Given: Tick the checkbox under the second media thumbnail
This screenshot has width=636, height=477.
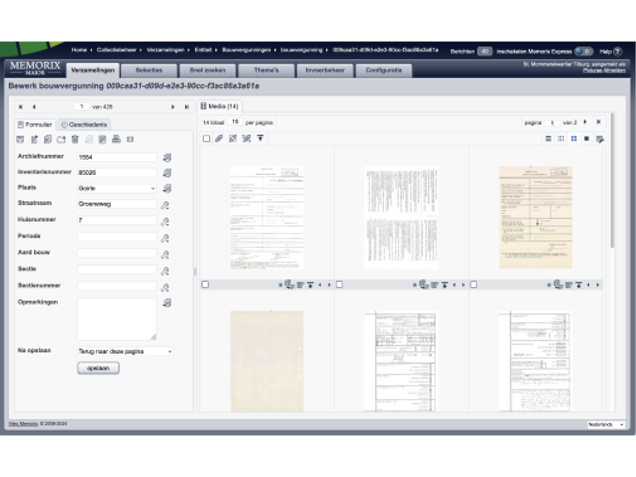Looking at the screenshot, I should (339, 285).
